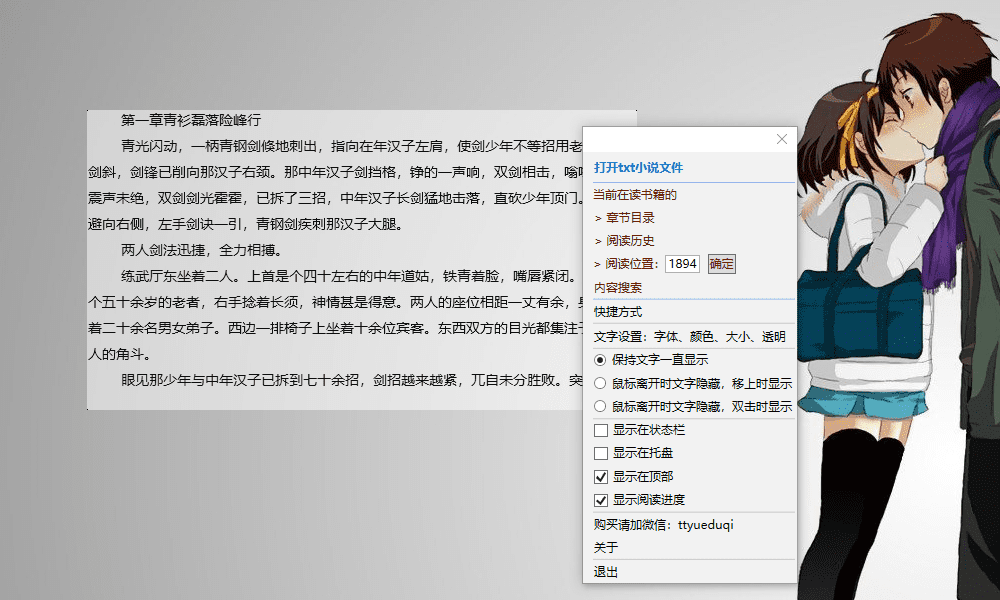The height and width of the screenshot is (600, 1000).
Task: Click the reading position input showing 1894
Action: point(684,264)
